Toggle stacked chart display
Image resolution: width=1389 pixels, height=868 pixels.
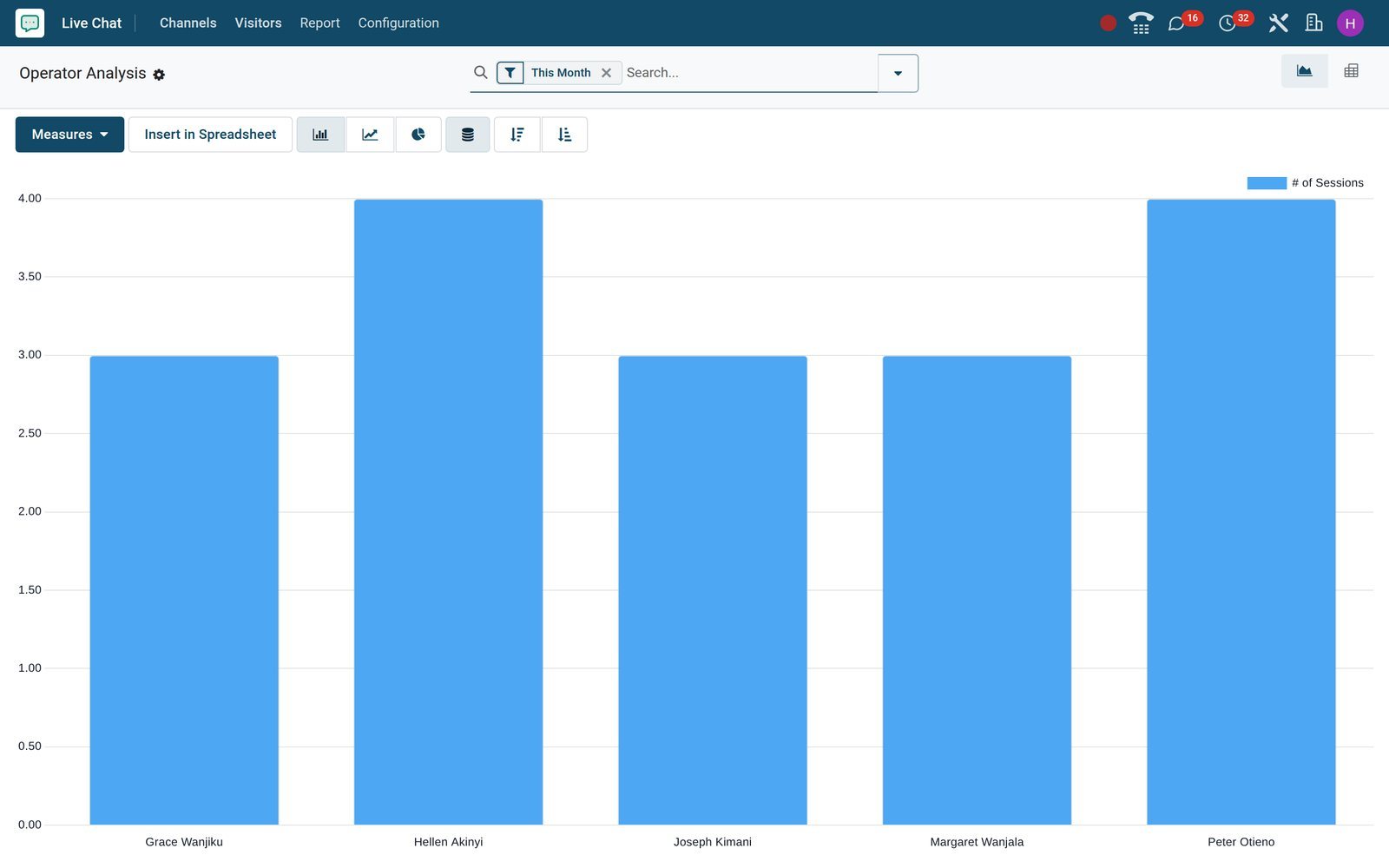[468, 135]
